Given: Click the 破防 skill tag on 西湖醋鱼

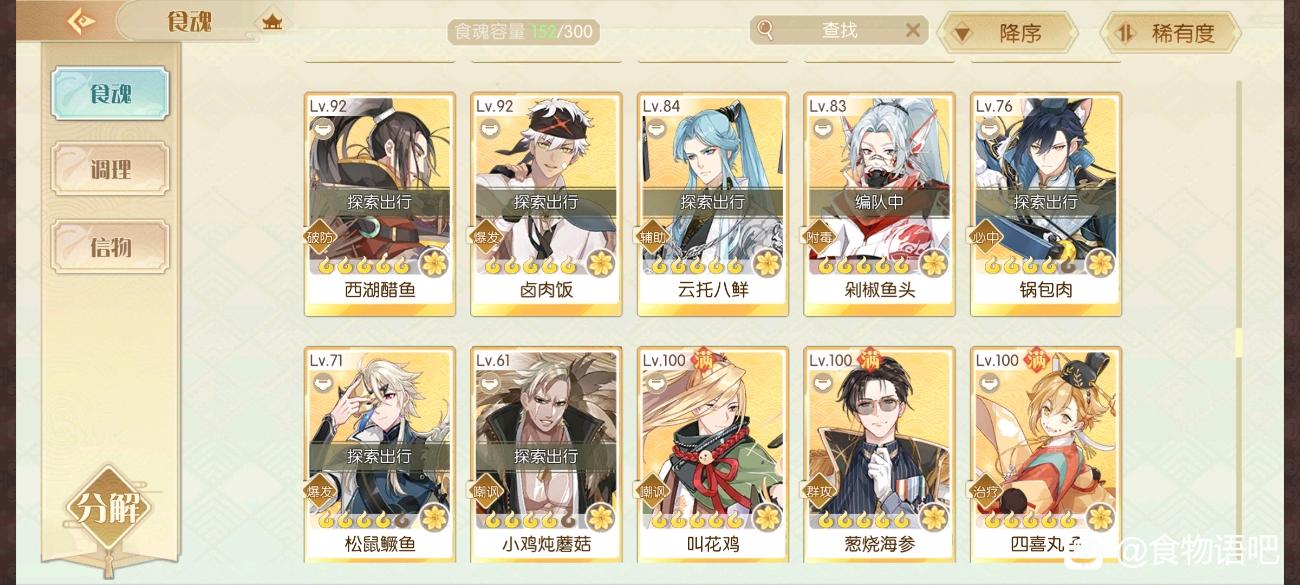Looking at the screenshot, I should pos(318,237).
